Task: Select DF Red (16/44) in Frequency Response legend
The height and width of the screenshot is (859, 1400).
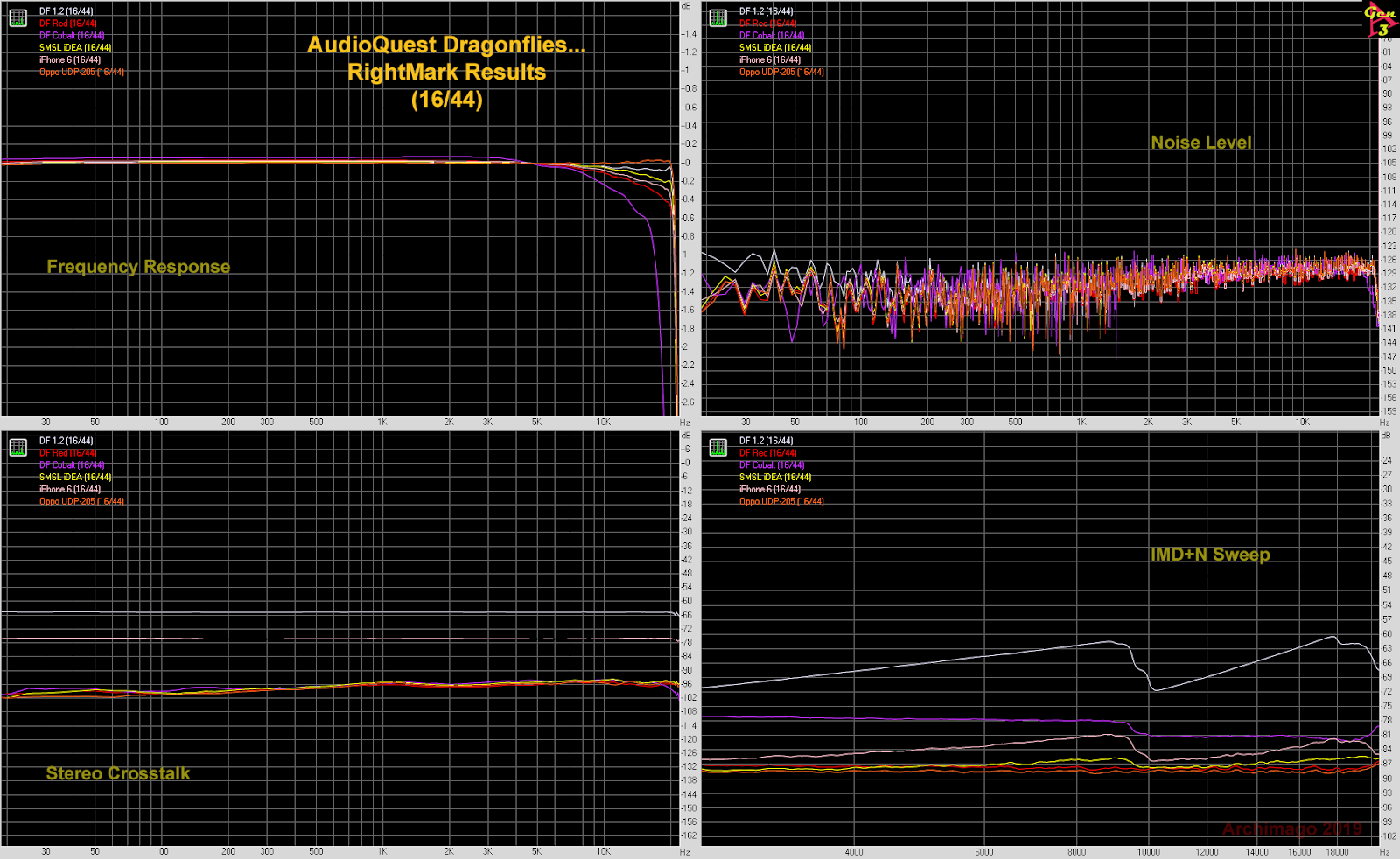Action: pos(67,24)
